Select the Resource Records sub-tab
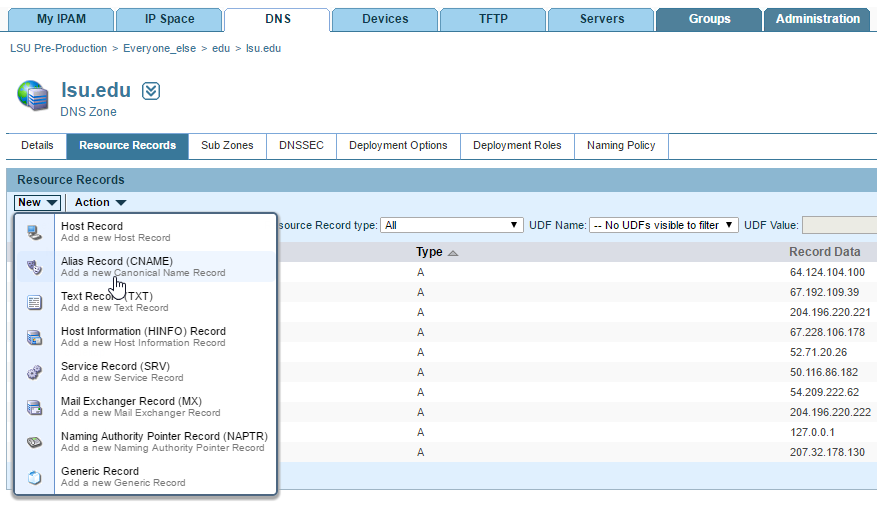877x509 pixels. [128, 146]
